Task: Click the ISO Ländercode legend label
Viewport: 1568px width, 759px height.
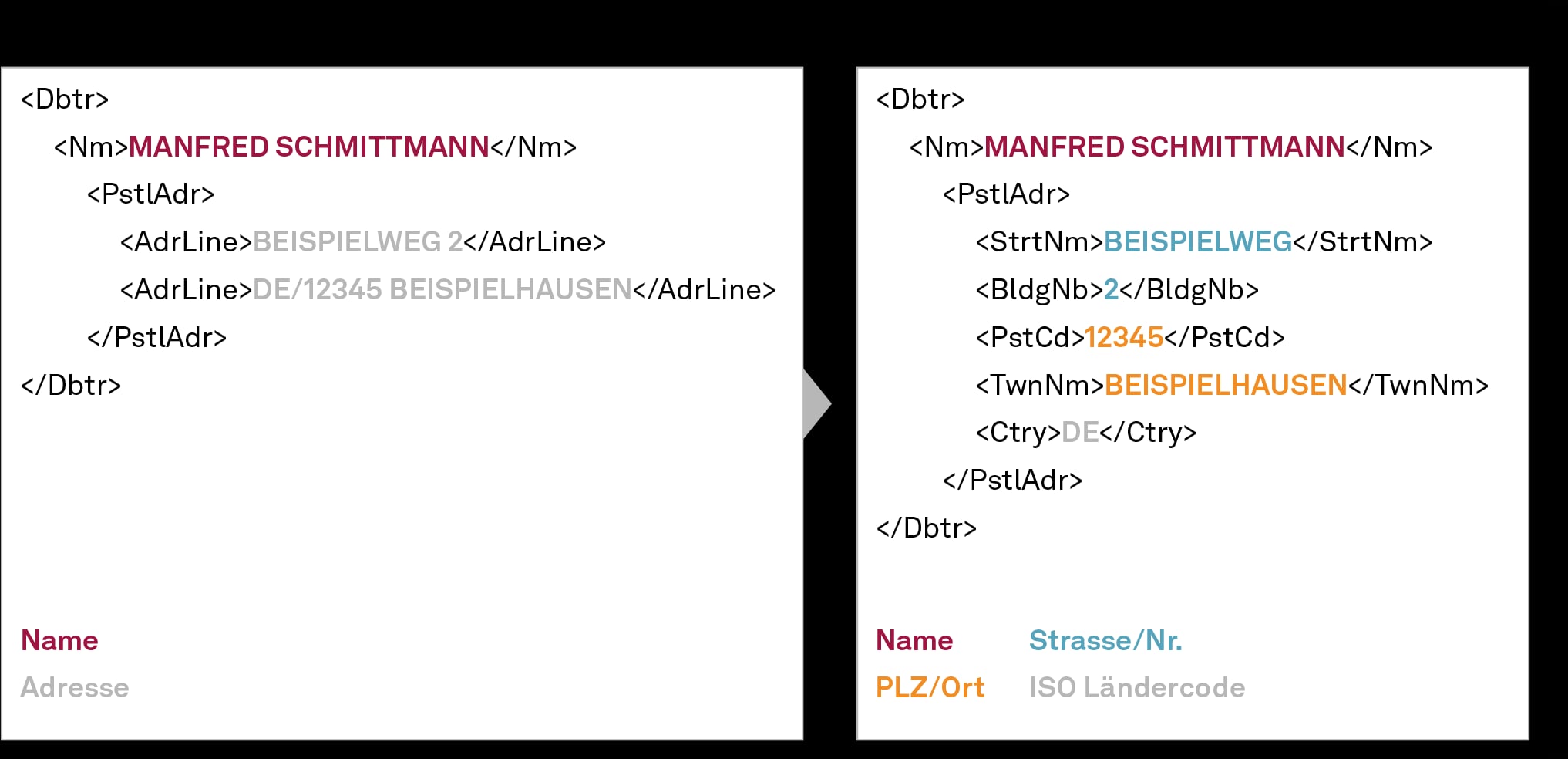Action: click(x=1137, y=688)
